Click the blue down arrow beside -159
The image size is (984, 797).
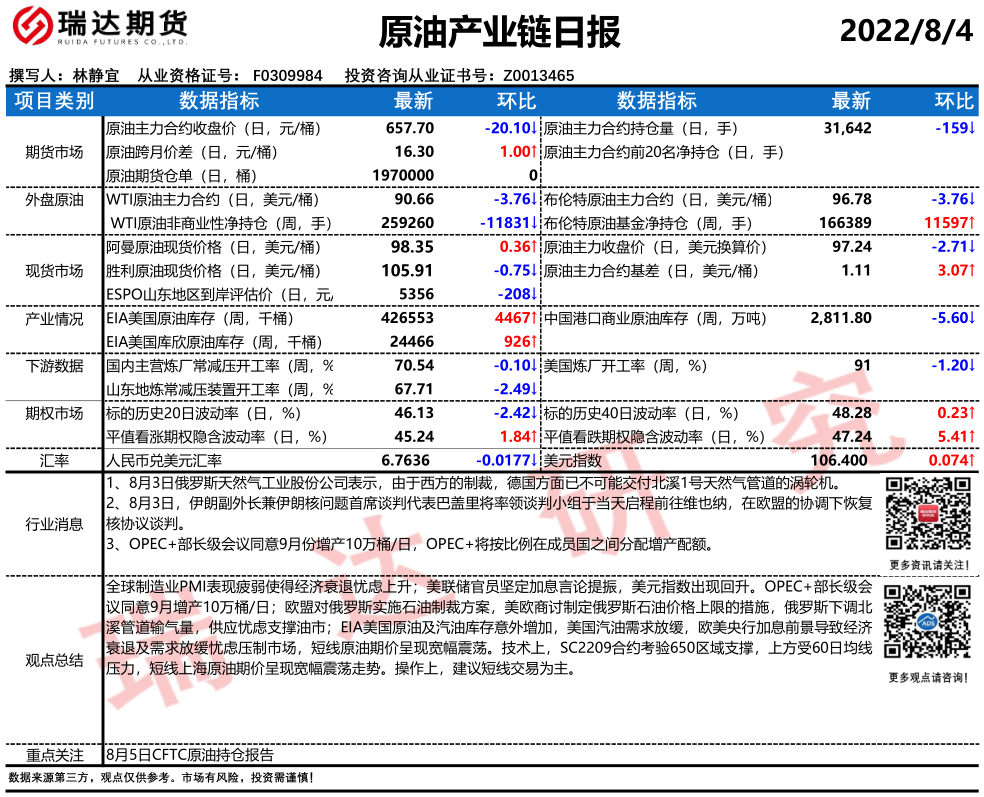point(971,129)
